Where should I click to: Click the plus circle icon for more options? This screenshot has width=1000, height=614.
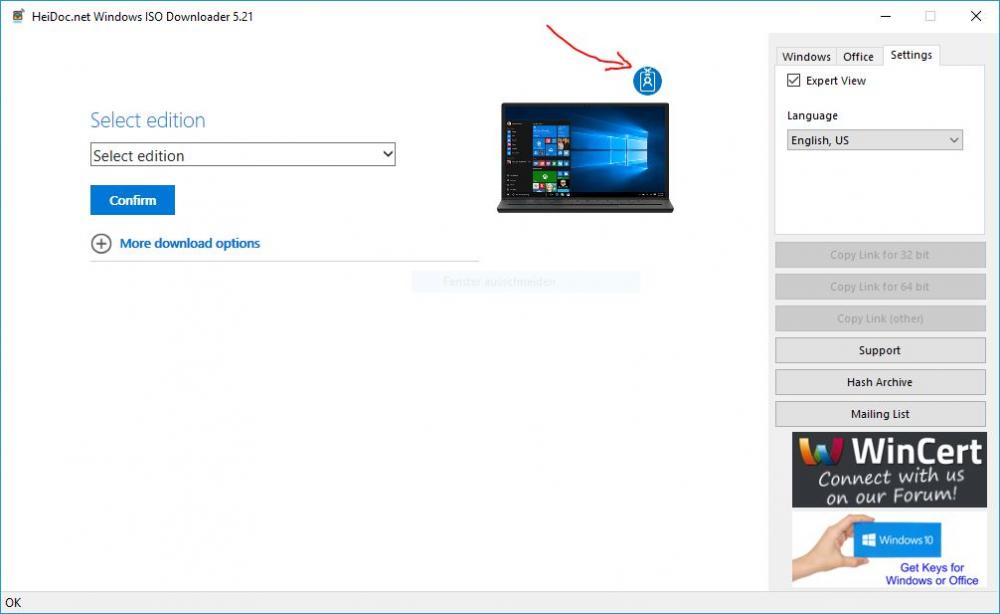pyautogui.click(x=101, y=243)
